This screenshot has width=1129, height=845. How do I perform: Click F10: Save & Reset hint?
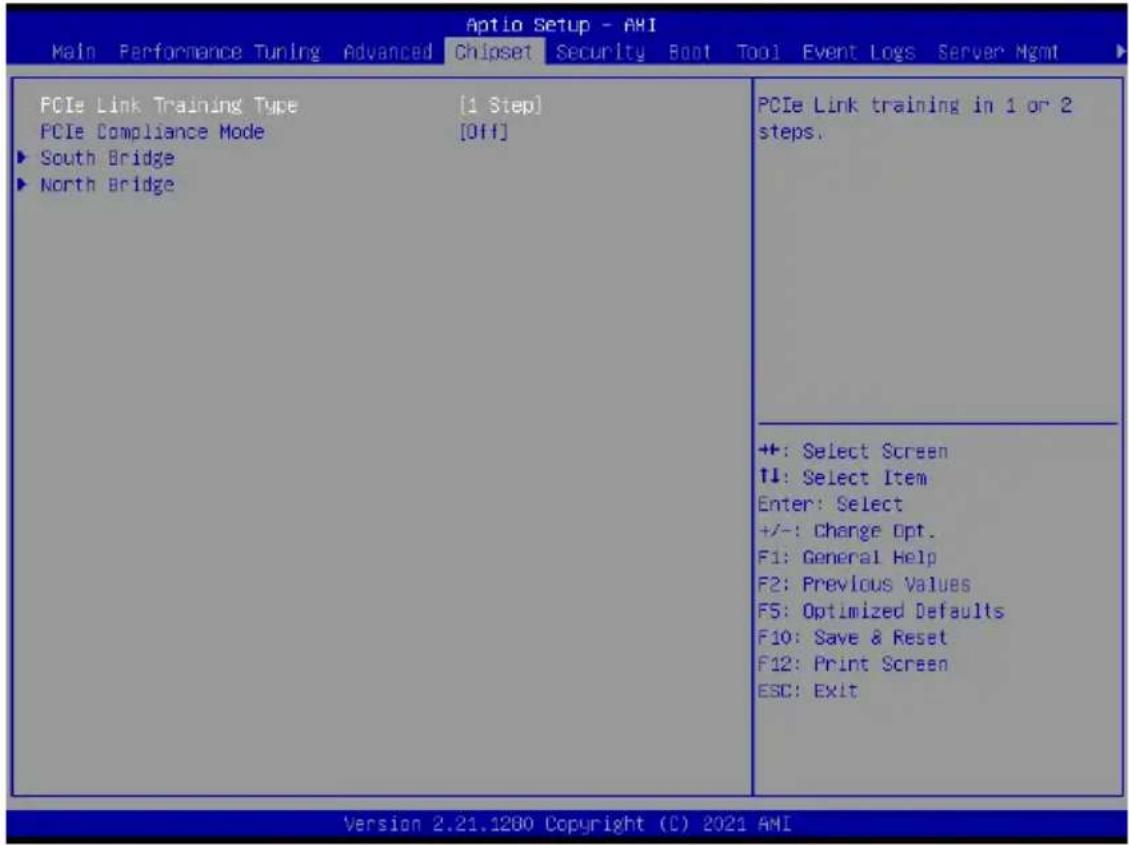[x=853, y=638]
